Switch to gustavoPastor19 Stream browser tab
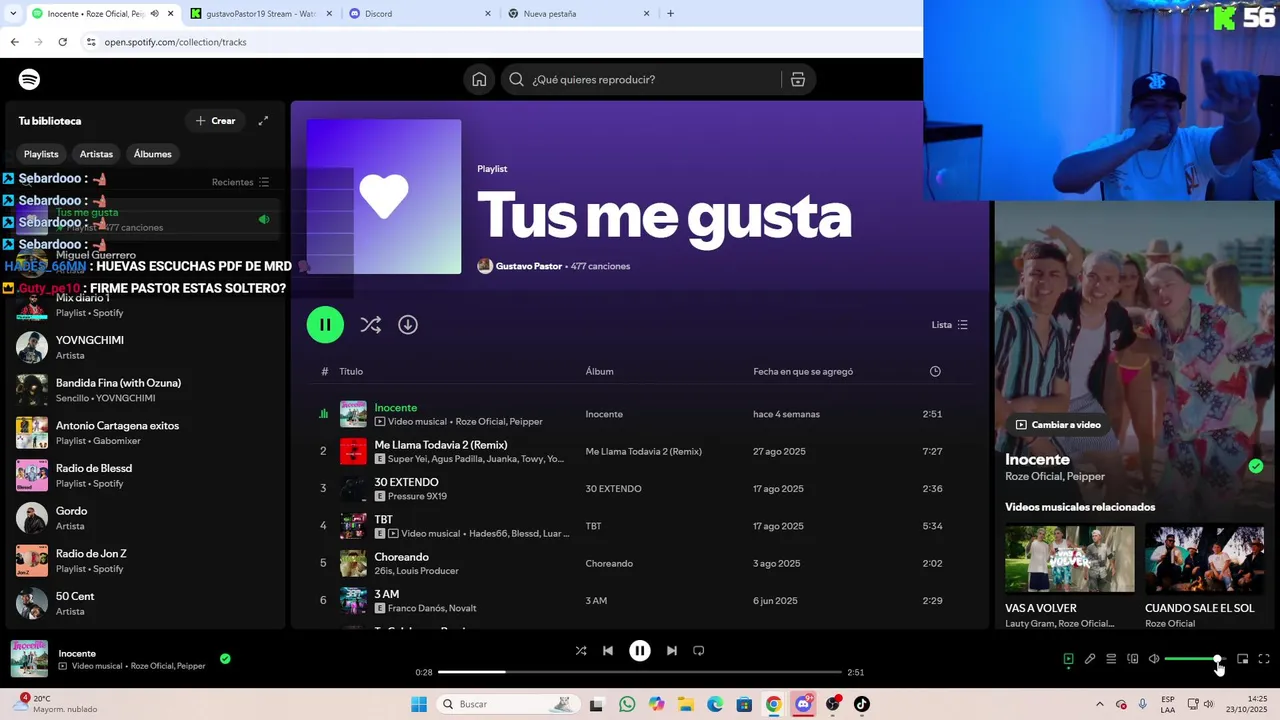The image size is (1280, 720). 260,14
